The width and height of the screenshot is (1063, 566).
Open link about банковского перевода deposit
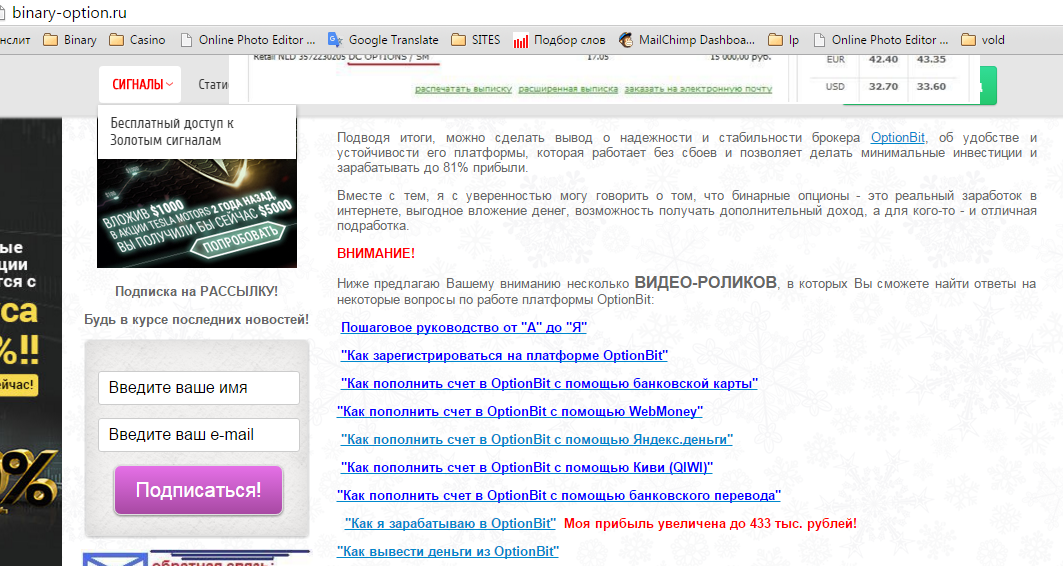(559, 496)
